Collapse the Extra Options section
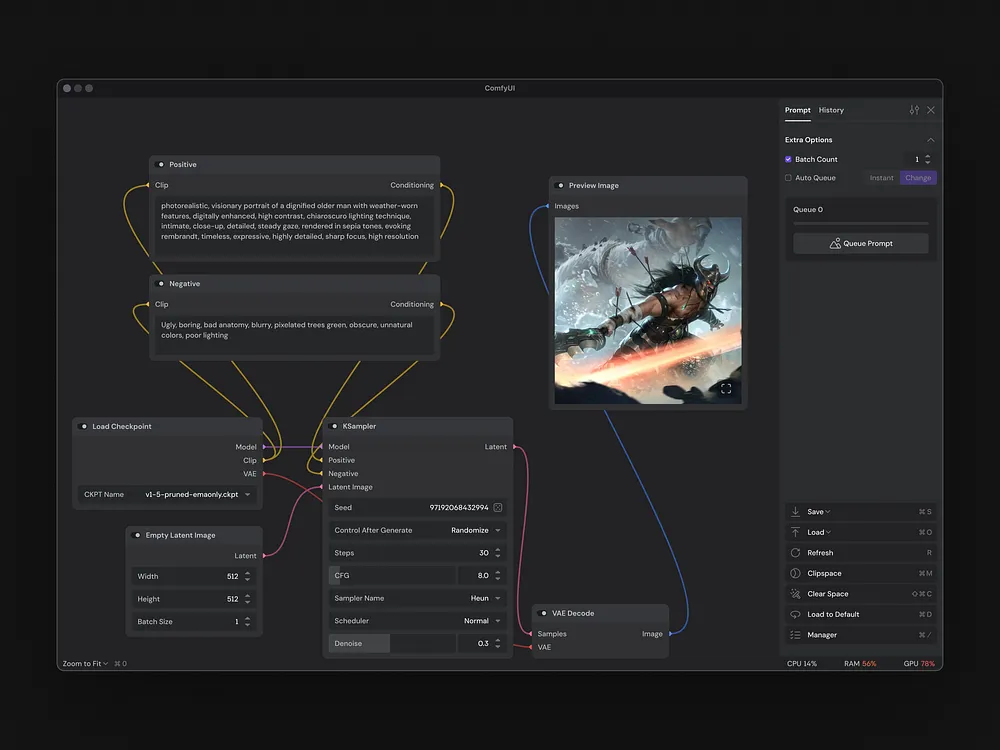 [x=929, y=139]
